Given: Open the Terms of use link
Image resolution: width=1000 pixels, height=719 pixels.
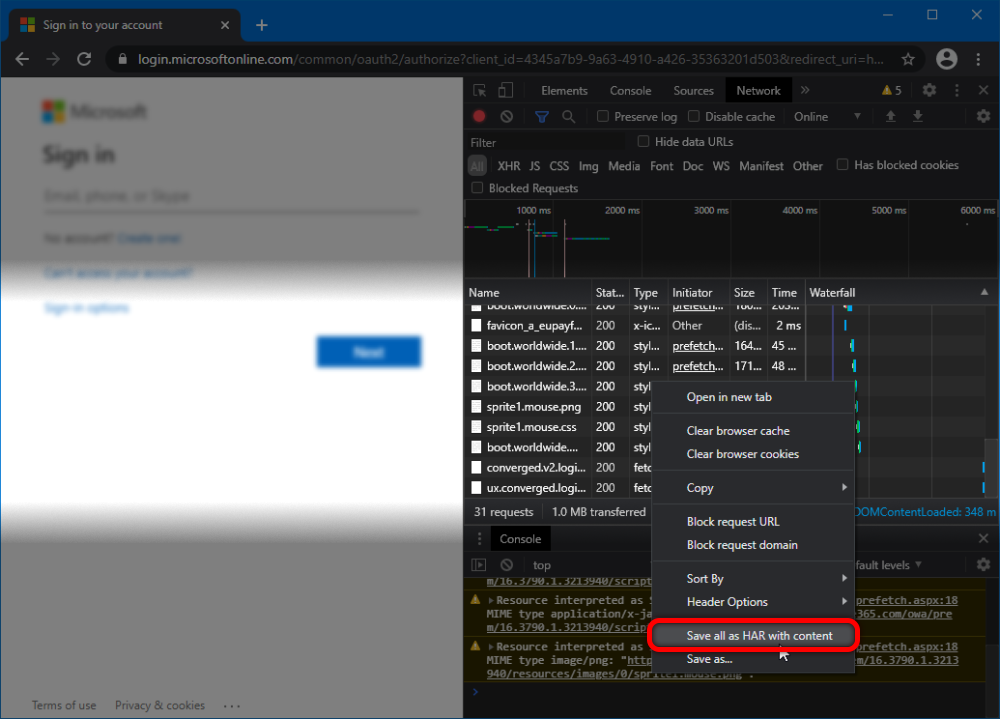Looking at the screenshot, I should [64, 705].
